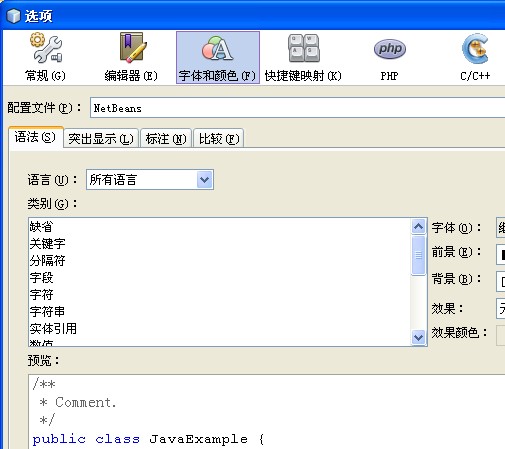Screen dimensions: 505x449
Task: Switch to the 语法 tab
Action: (x=36, y=137)
